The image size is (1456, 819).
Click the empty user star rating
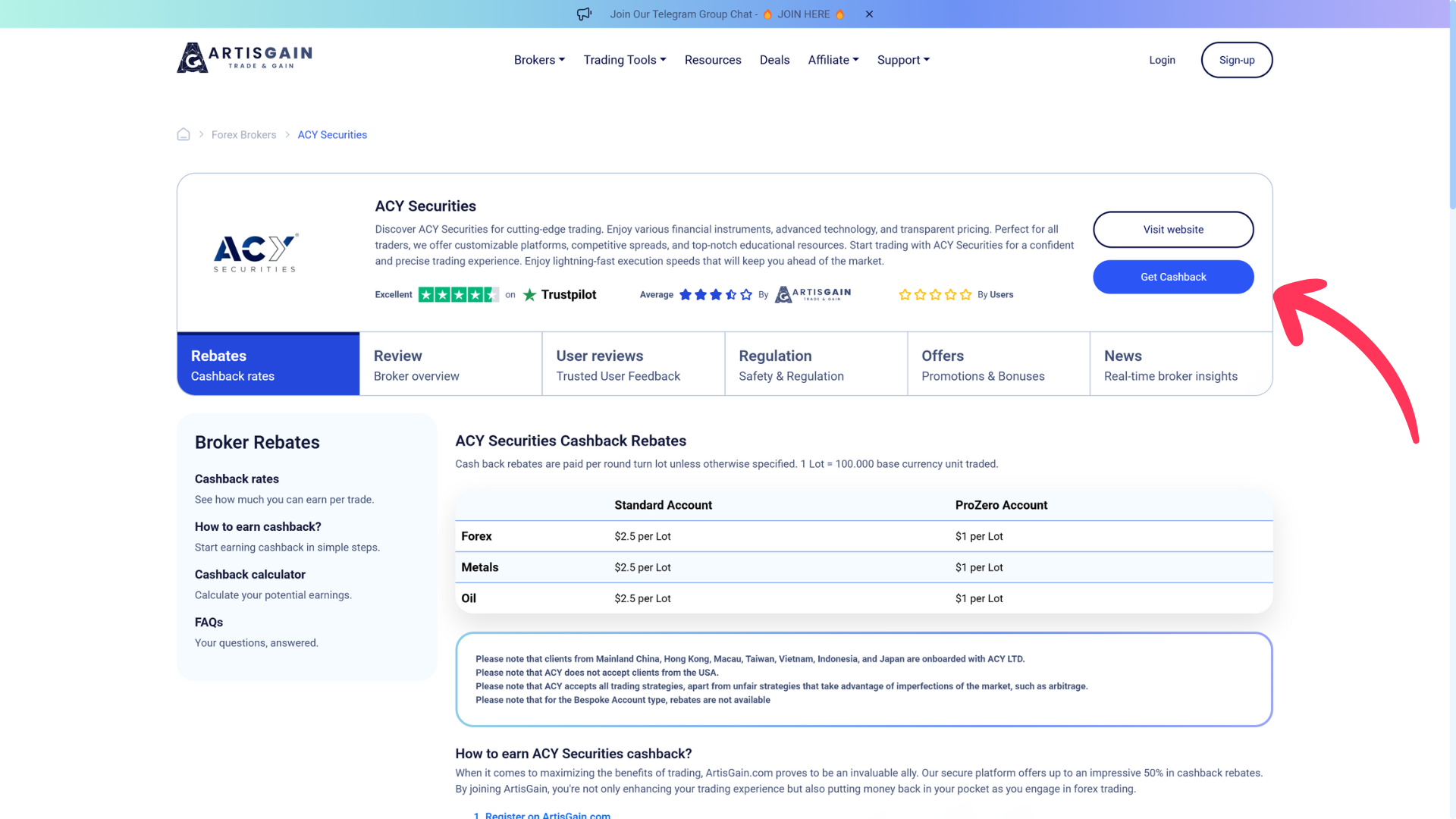pyautogui.click(x=935, y=294)
